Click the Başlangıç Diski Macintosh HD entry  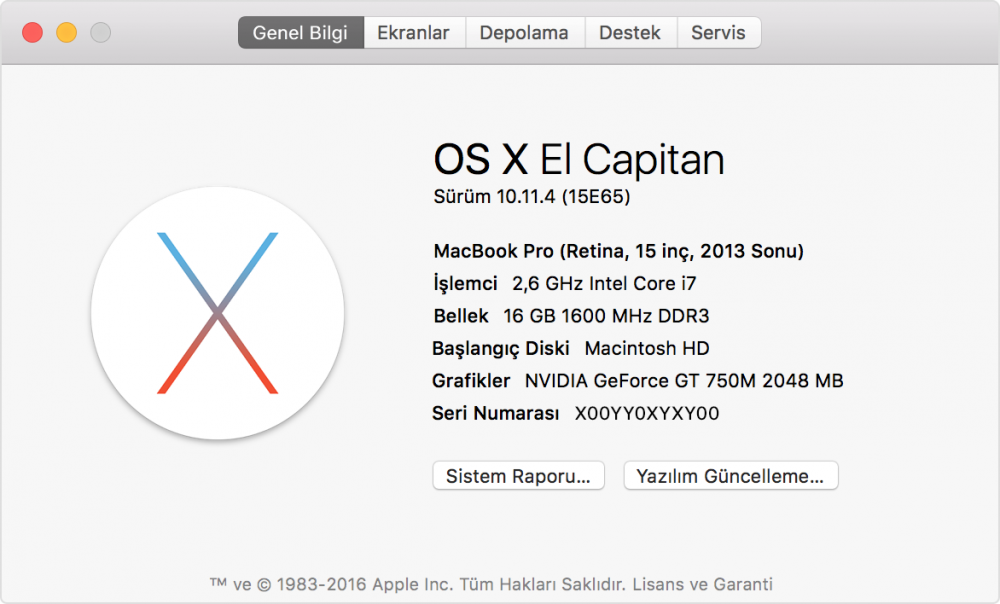point(570,348)
